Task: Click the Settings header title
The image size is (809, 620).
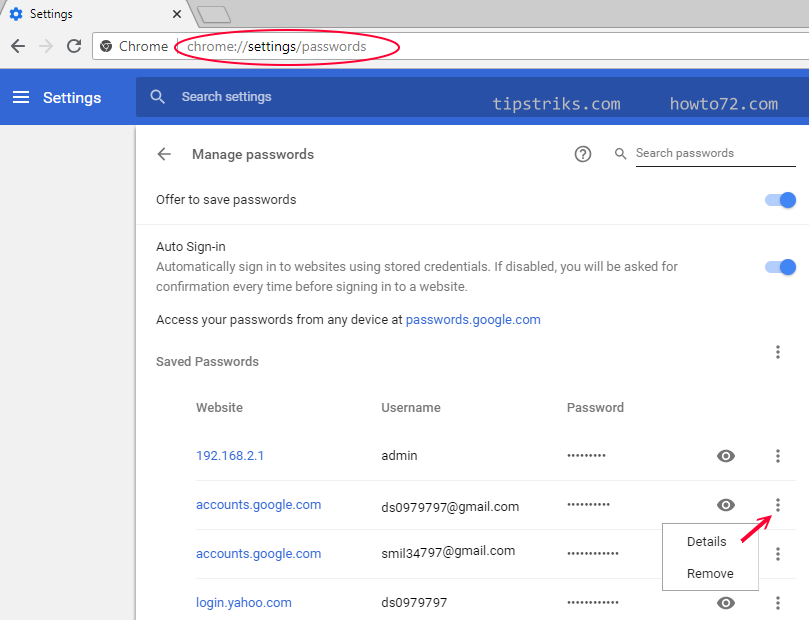Action: tap(72, 97)
